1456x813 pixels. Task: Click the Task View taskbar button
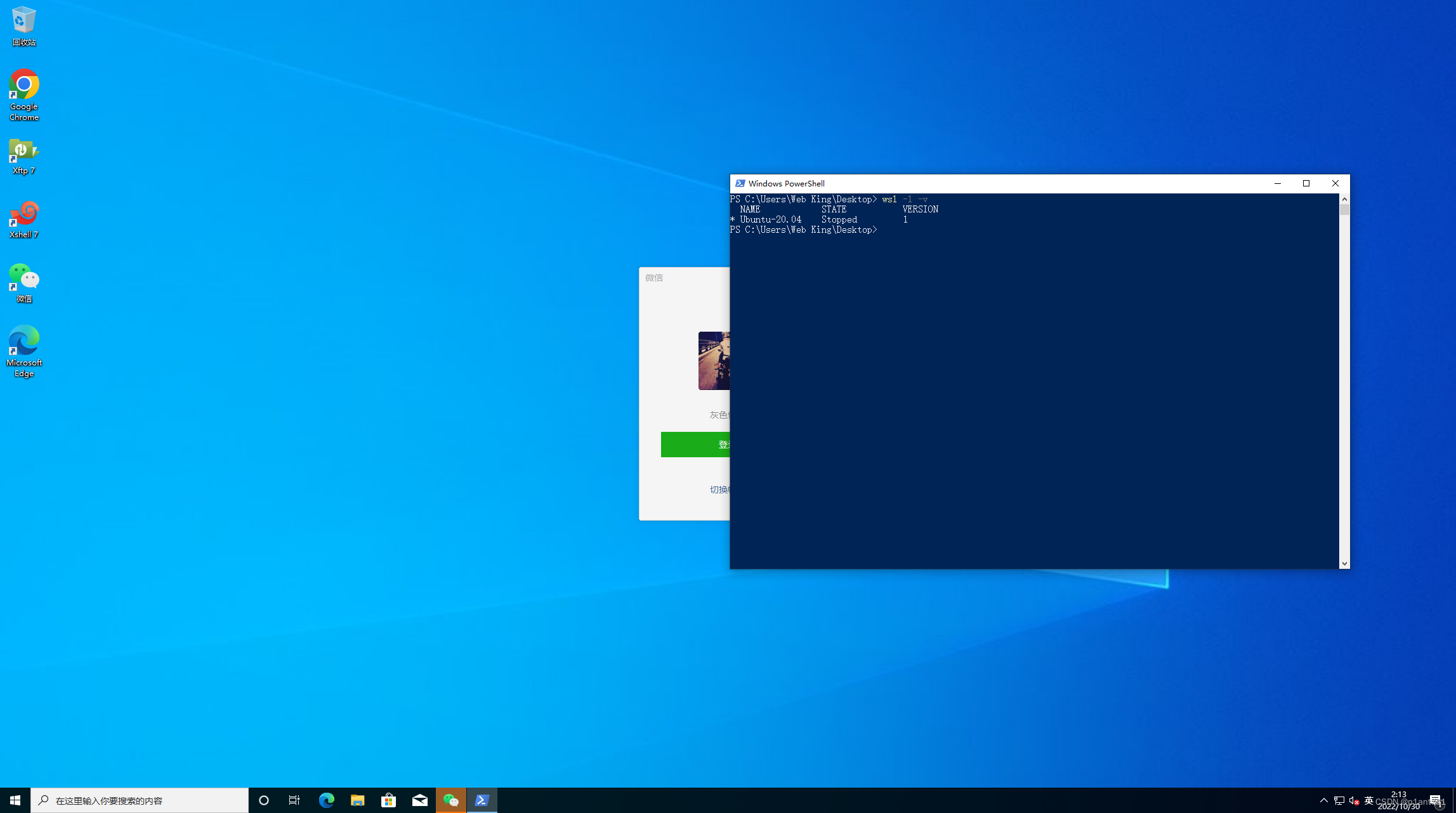[294, 800]
